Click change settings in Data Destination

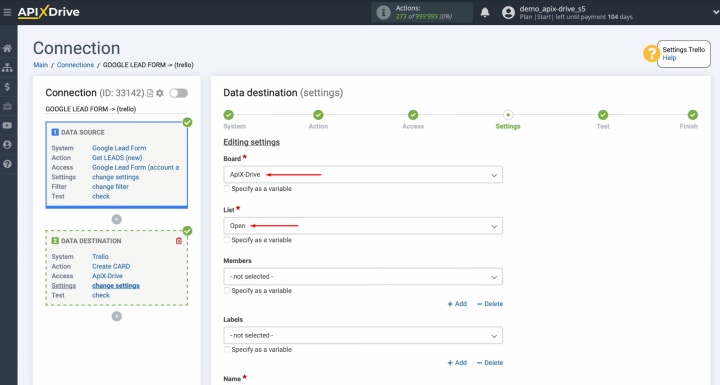coord(116,285)
